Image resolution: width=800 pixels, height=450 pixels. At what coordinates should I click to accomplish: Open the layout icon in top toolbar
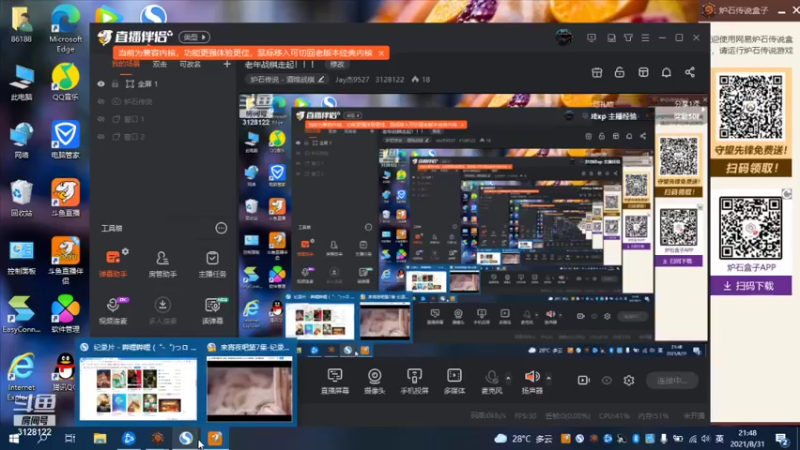[x=643, y=72]
